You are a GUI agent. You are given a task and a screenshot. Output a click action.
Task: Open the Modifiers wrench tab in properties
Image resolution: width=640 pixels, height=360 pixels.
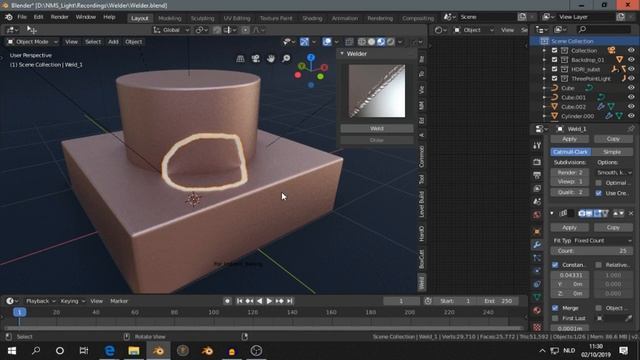coord(537,244)
